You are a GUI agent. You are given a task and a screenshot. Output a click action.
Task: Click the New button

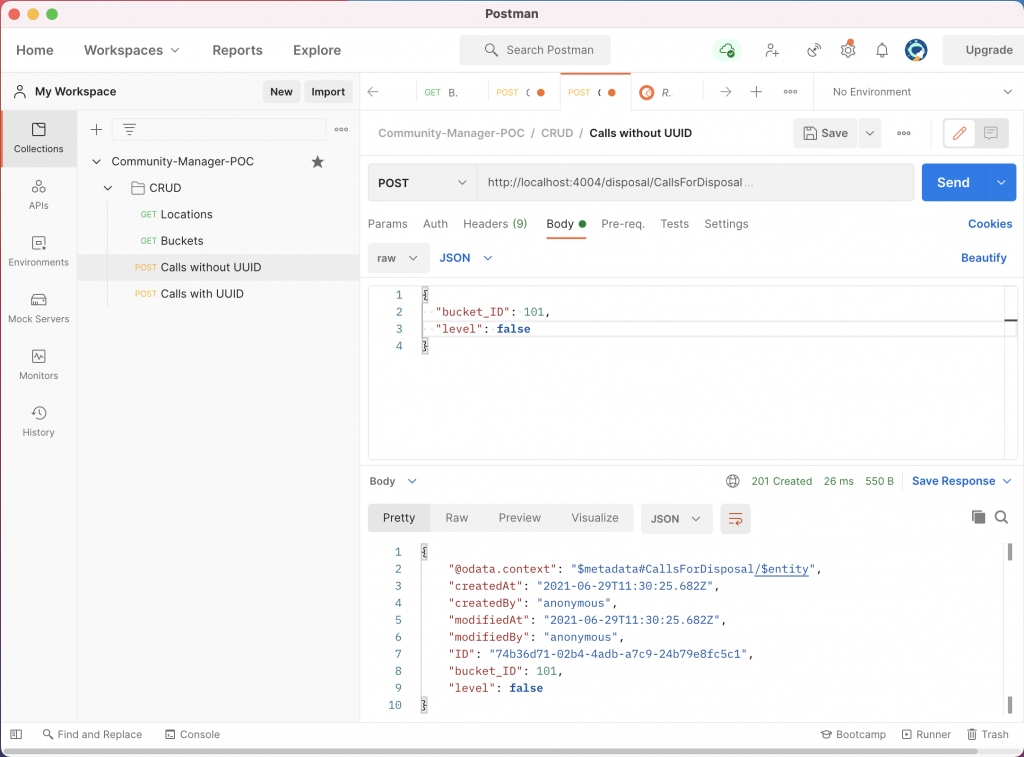[x=281, y=92]
